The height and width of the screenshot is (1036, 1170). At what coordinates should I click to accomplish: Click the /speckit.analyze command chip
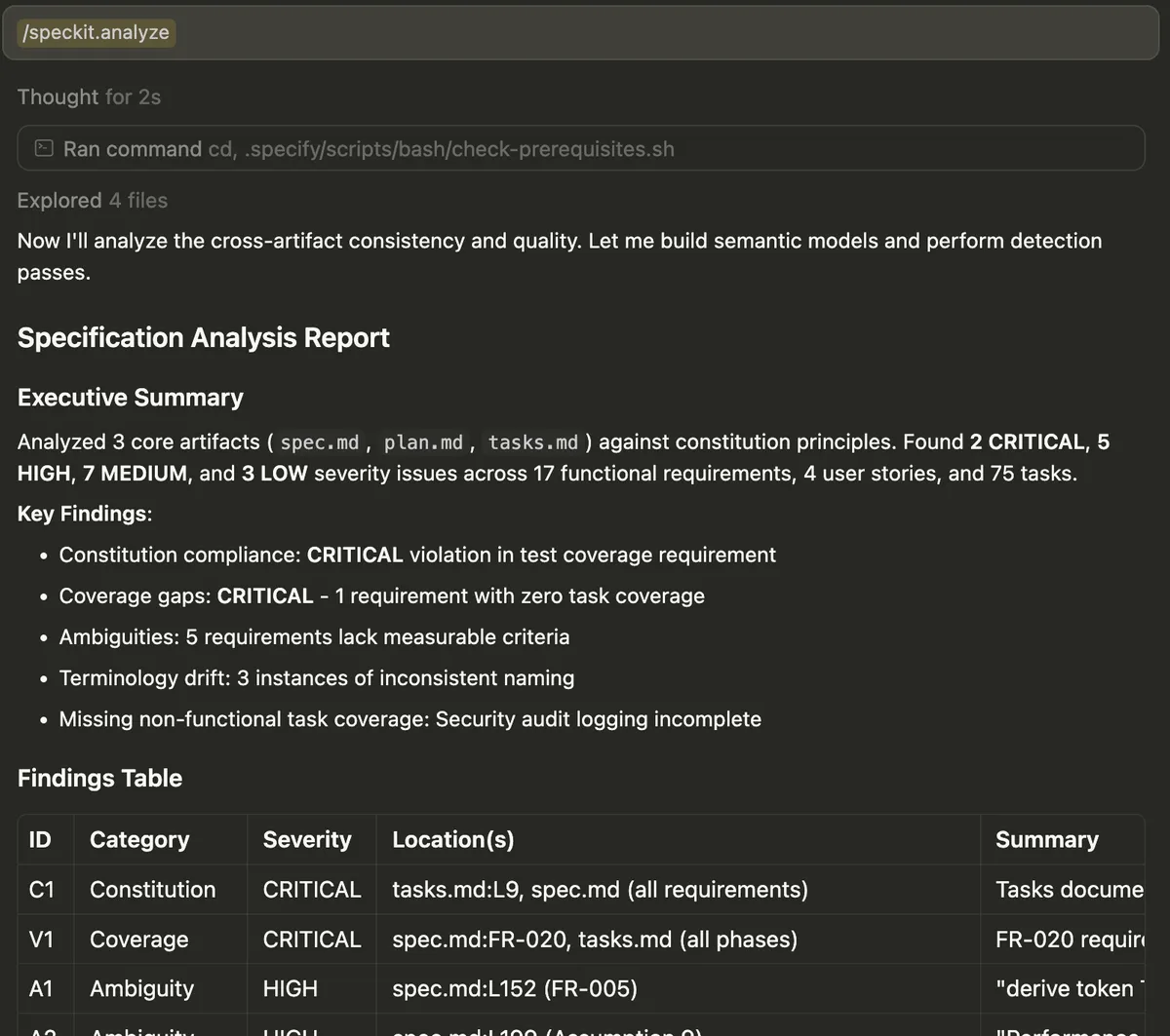95,32
